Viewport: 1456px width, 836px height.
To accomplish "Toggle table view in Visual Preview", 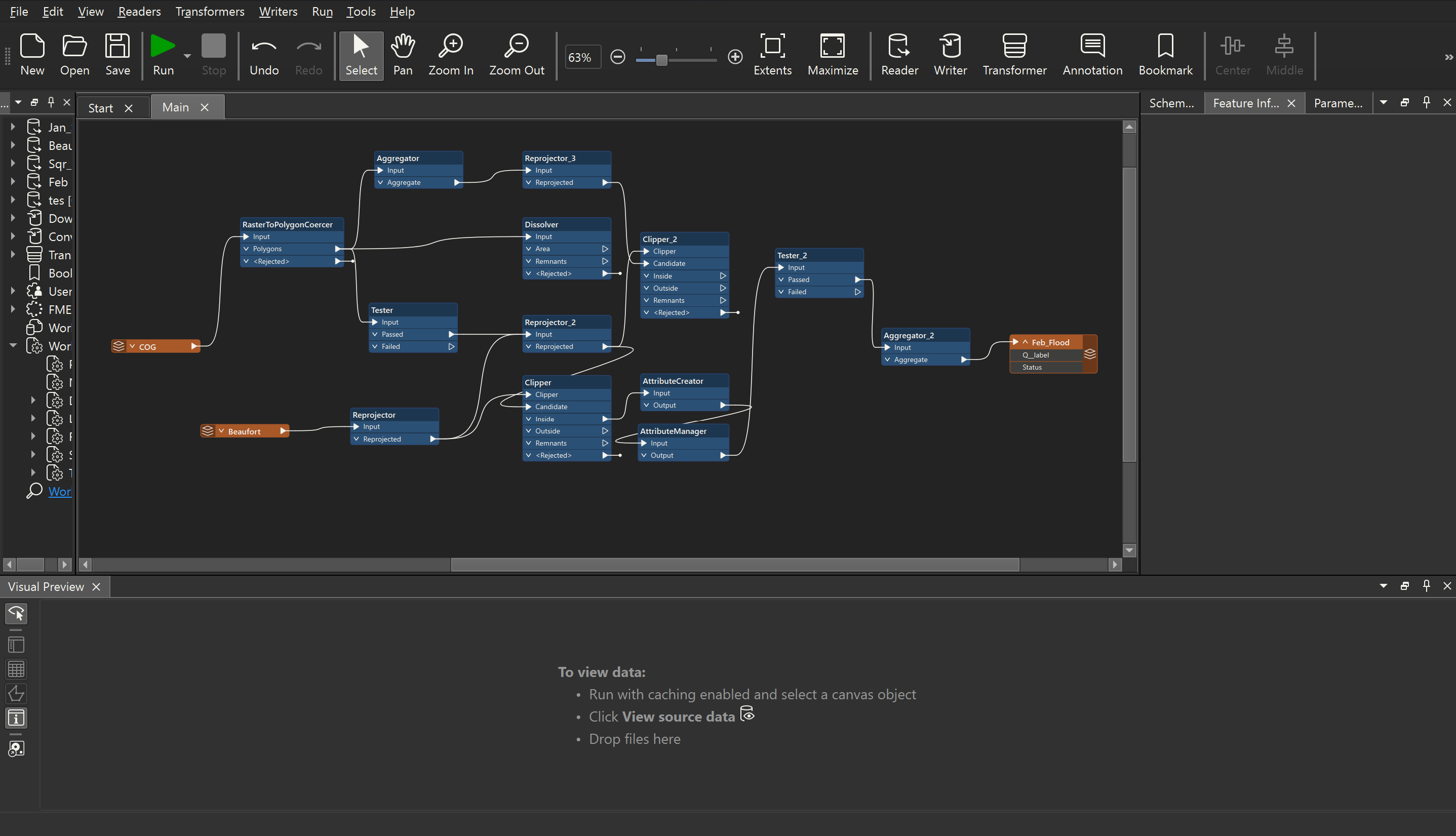I will pos(16,669).
